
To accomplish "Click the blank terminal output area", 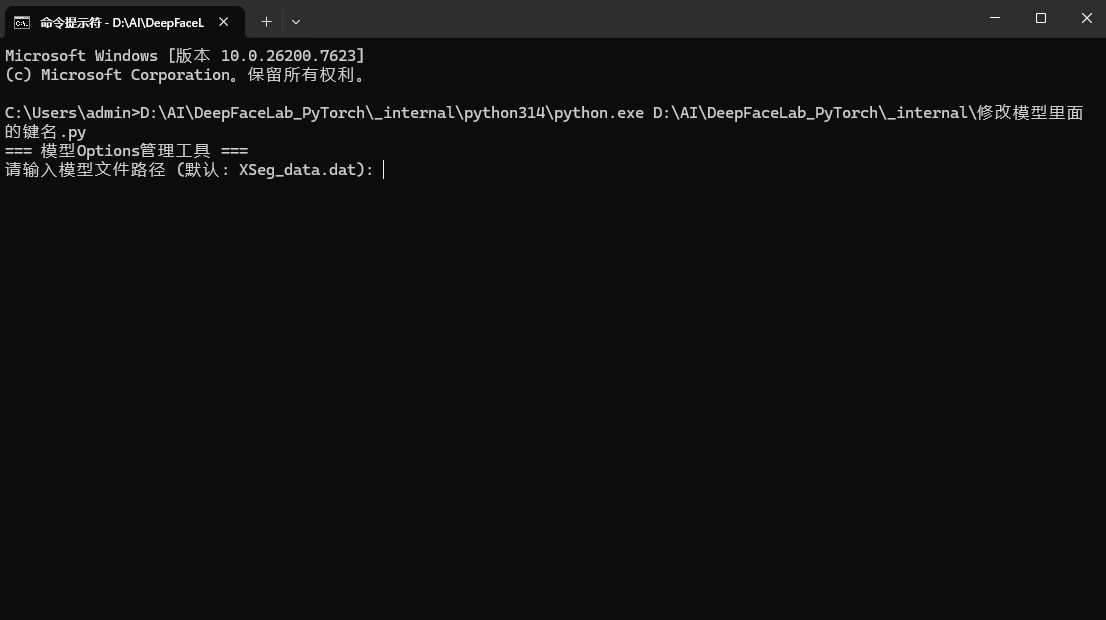I will coord(550,400).
